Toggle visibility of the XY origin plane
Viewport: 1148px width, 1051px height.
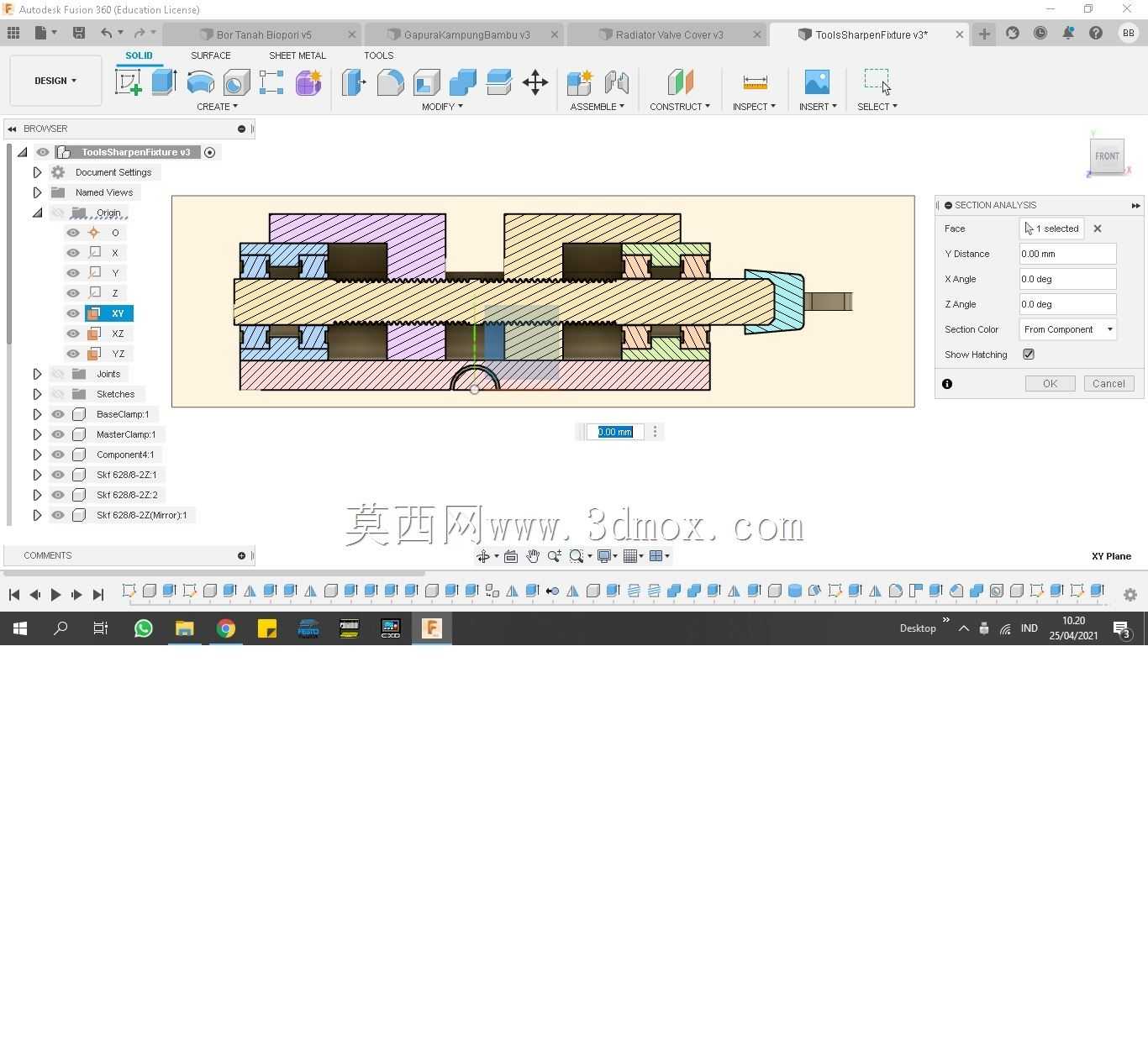(73, 313)
